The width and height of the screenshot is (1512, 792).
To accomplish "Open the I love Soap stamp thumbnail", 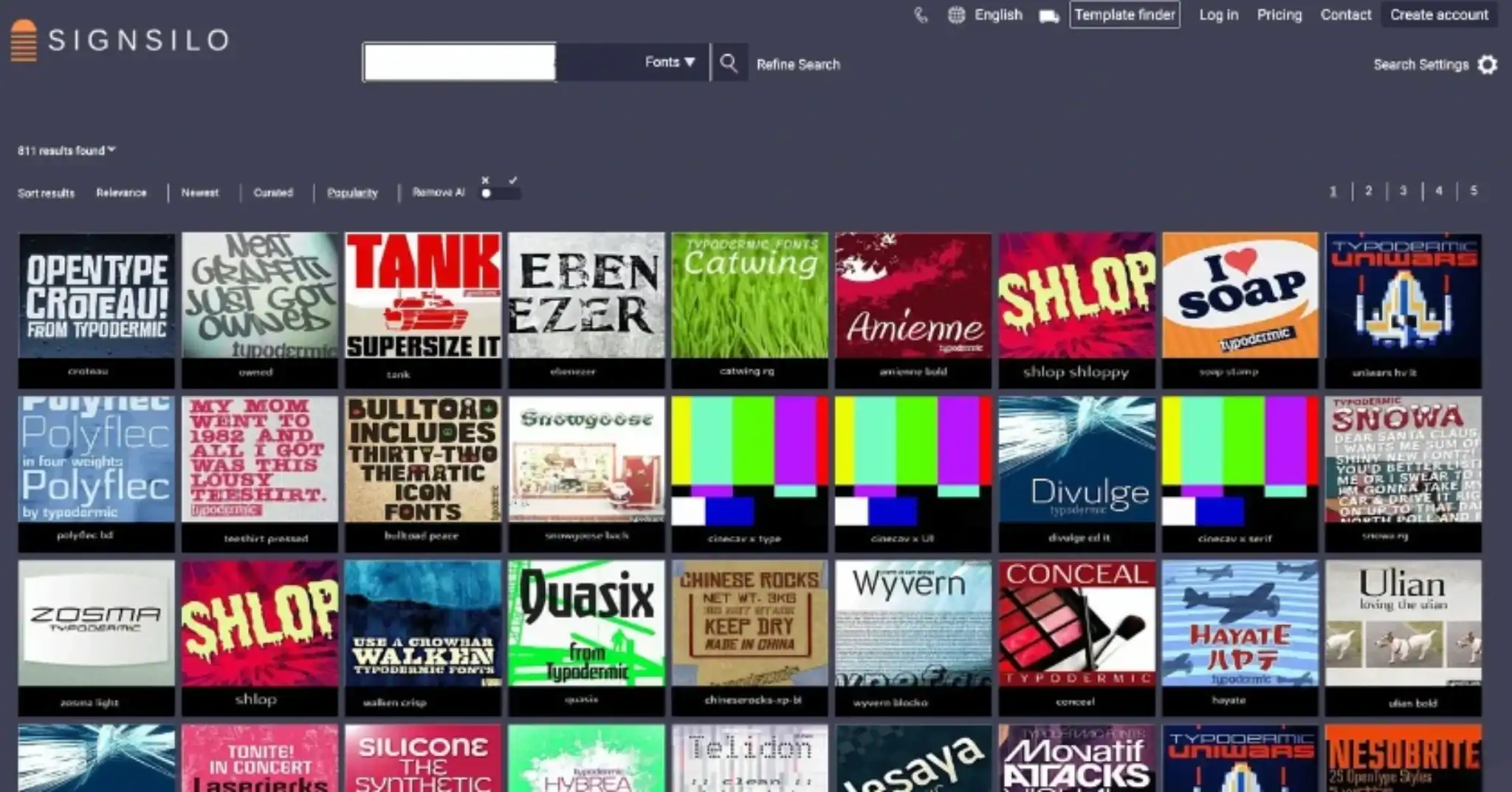I will point(1240,310).
